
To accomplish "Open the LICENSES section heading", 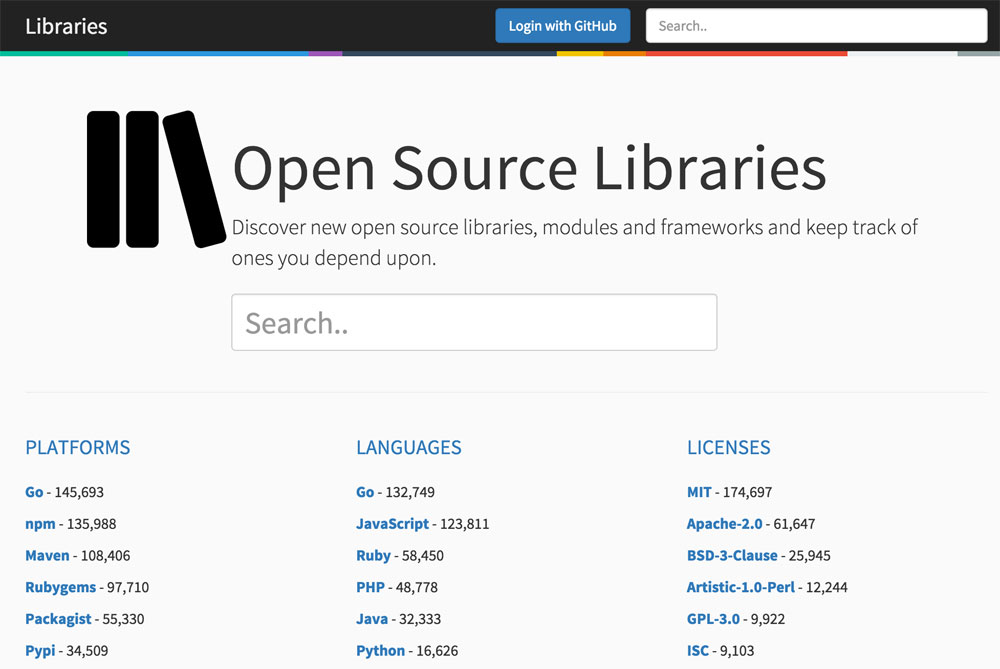I will tap(729, 447).
